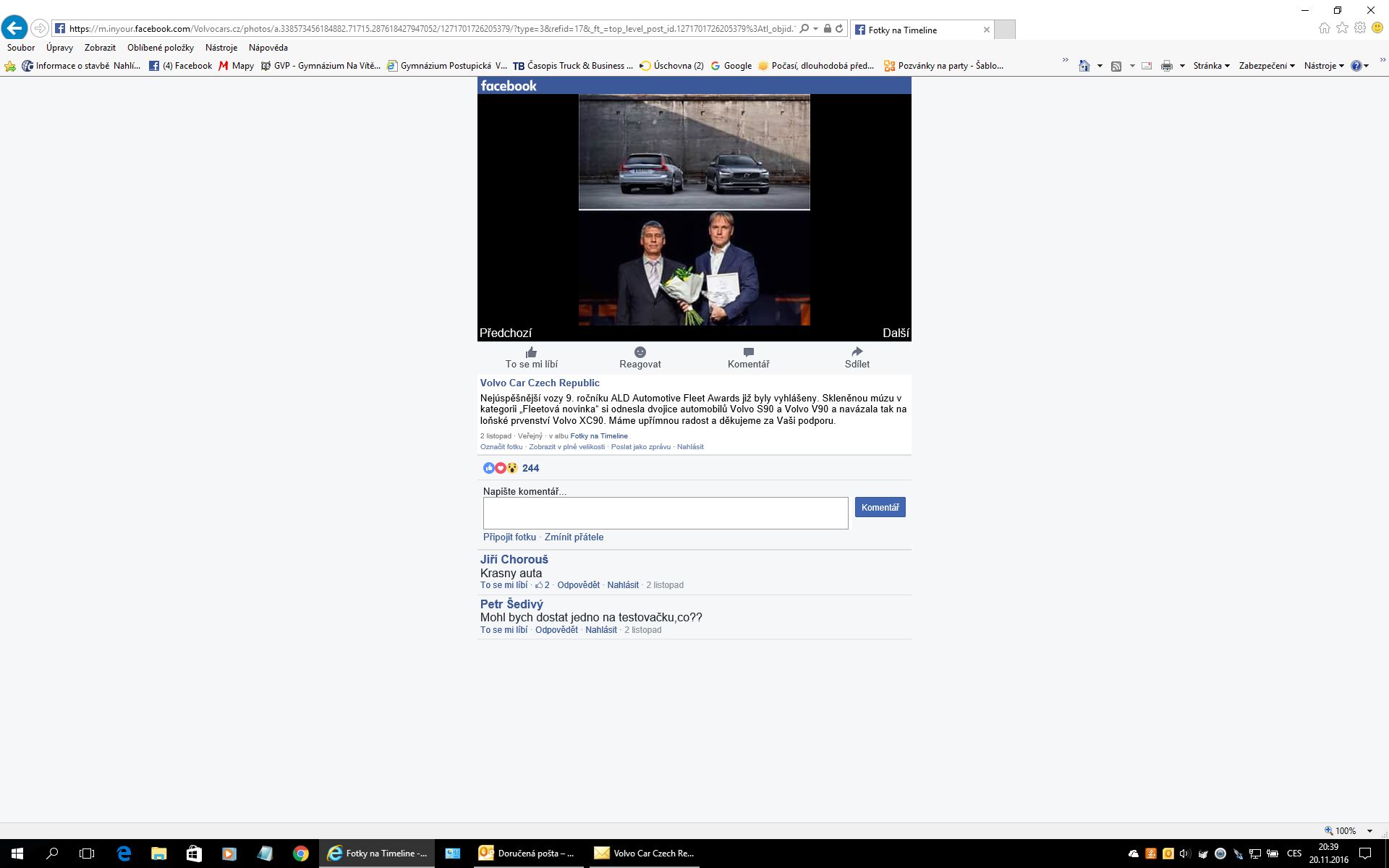Open taskbar search magnifier
The width and height of the screenshot is (1389, 868).
click(52, 854)
